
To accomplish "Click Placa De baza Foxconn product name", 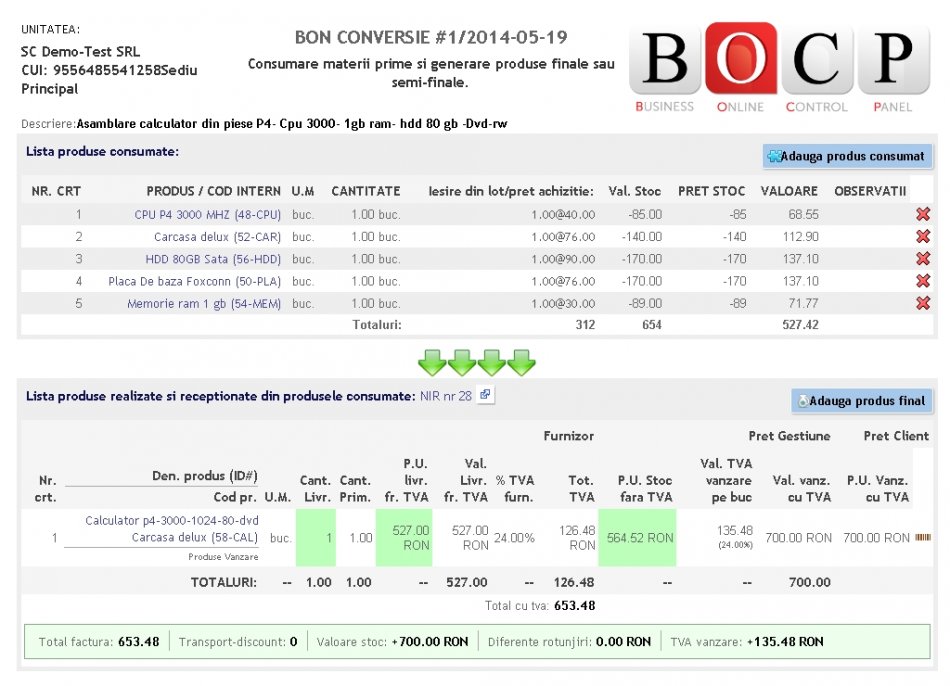I will coord(194,281).
